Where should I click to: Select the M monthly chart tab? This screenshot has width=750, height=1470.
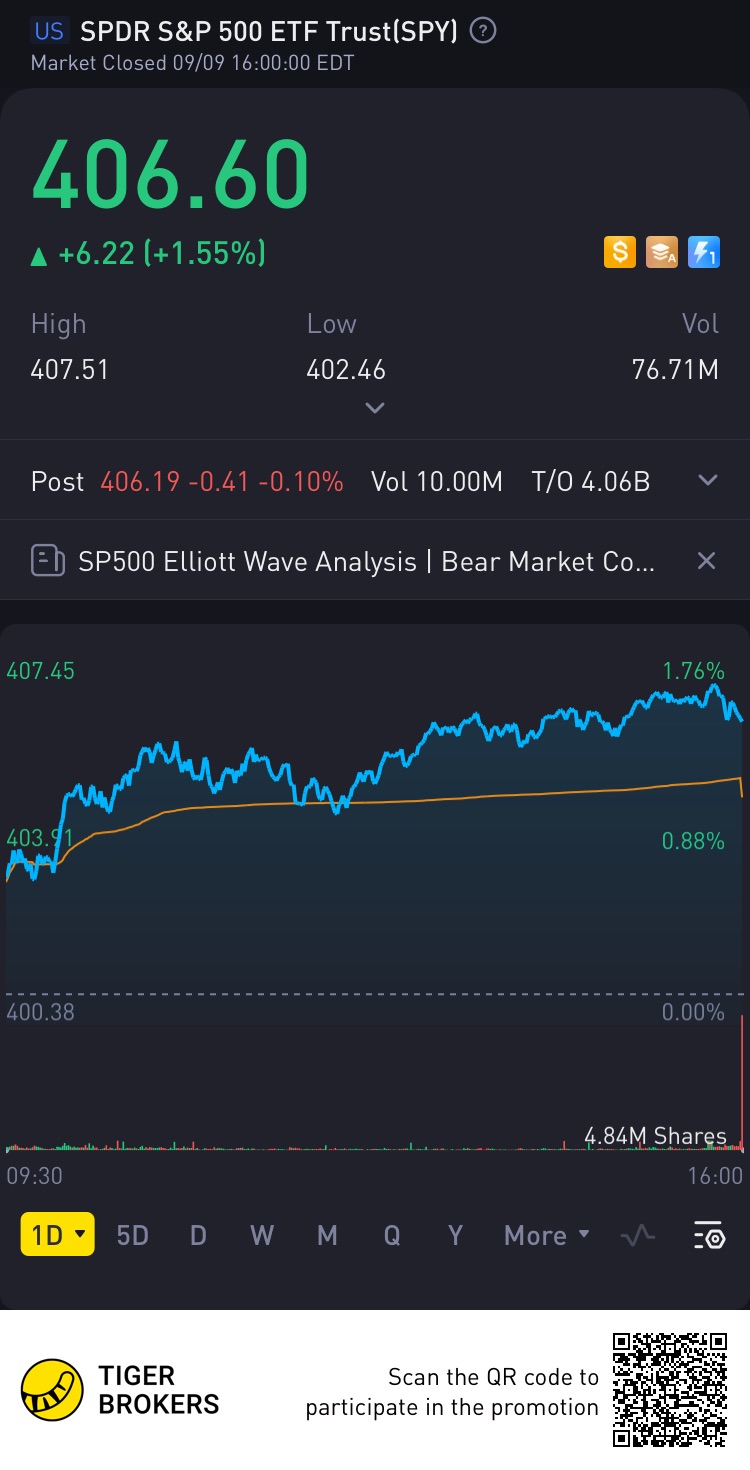[x=327, y=1236]
